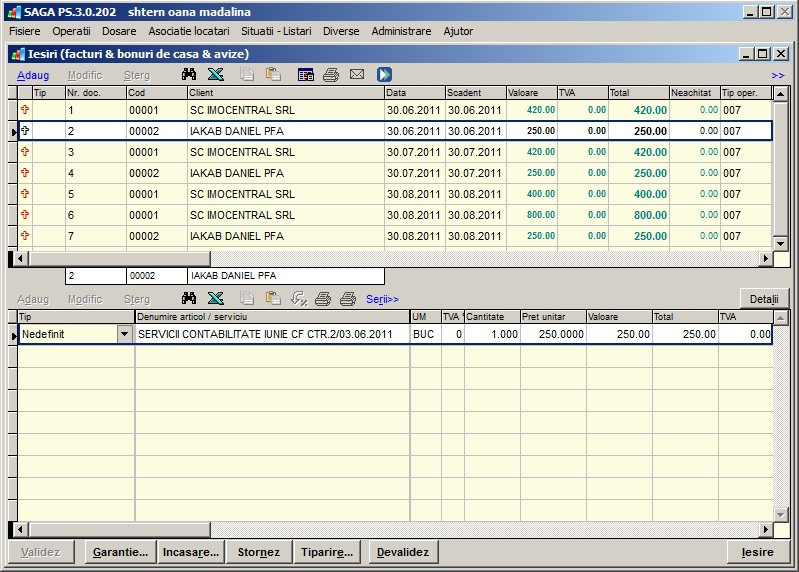This screenshot has height=572, width=799.
Task: Select the IAKAB DANIEL PFA row dated 30.07.2011
Action: pyautogui.click(x=395, y=173)
